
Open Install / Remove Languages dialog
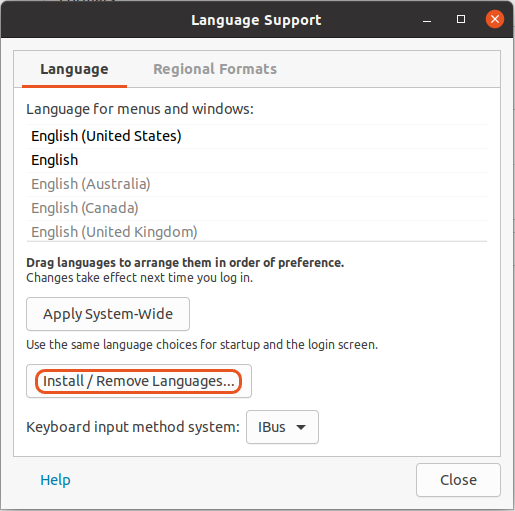tap(139, 381)
